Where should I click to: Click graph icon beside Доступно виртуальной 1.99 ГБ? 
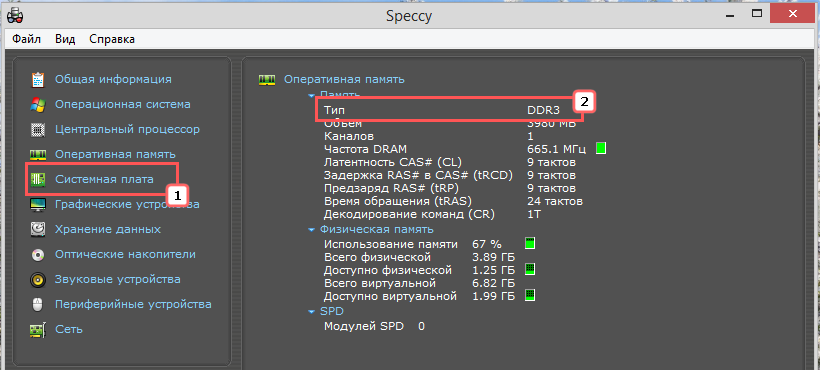[530, 295]
